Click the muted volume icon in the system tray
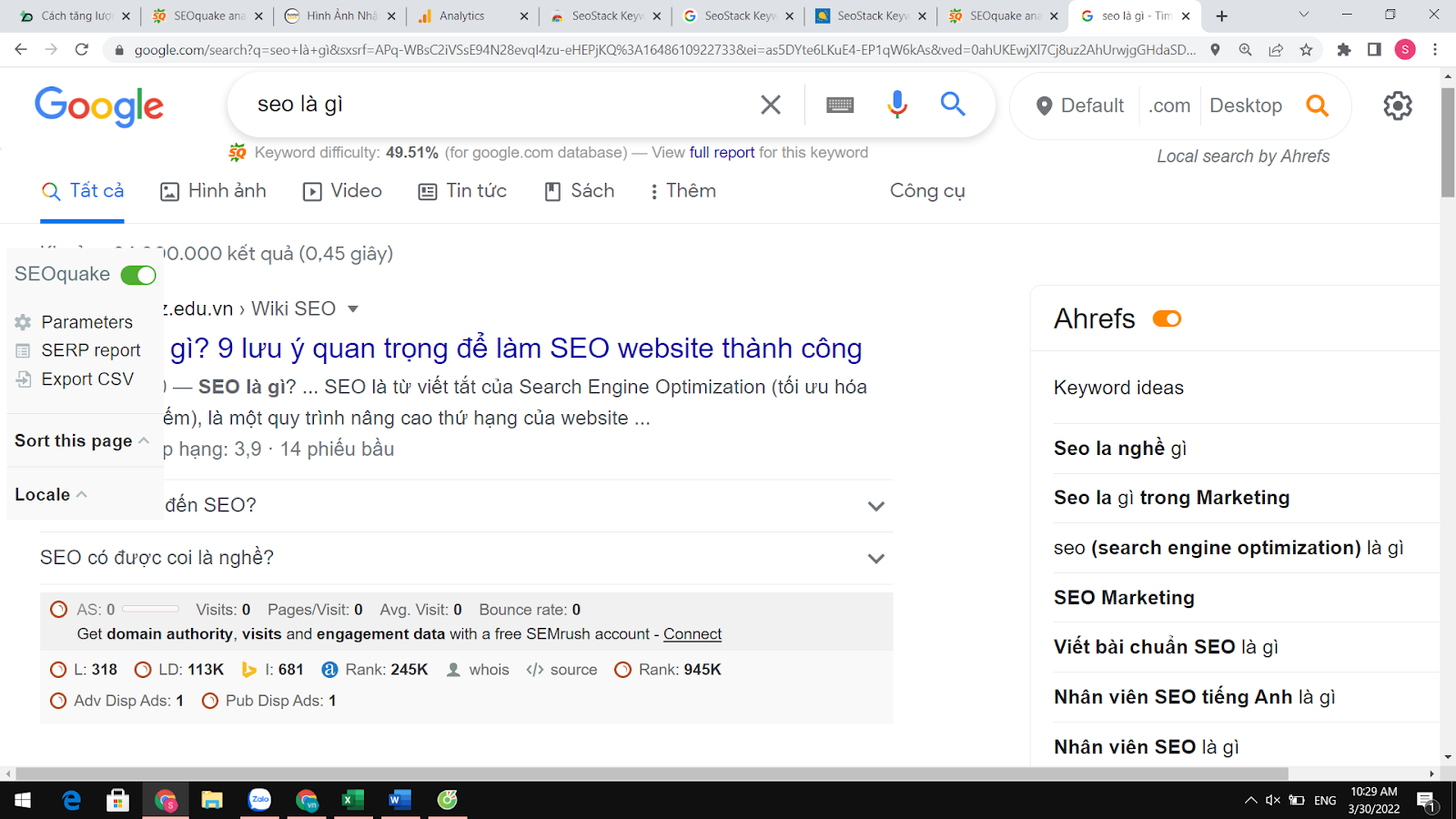1456x819 pixels. (1273, 801)
